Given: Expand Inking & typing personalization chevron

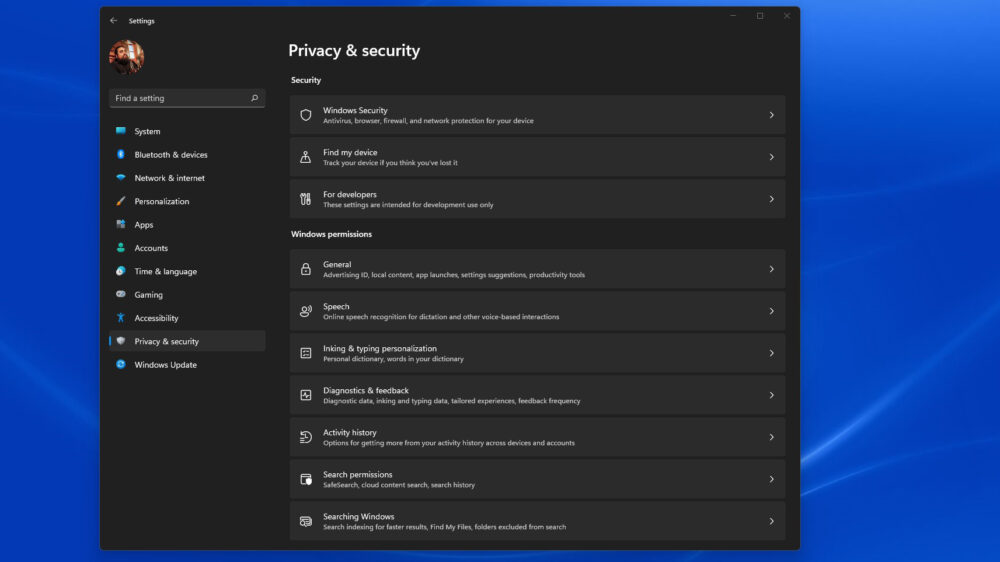Looking at the screenshot, I should [771, 353].
